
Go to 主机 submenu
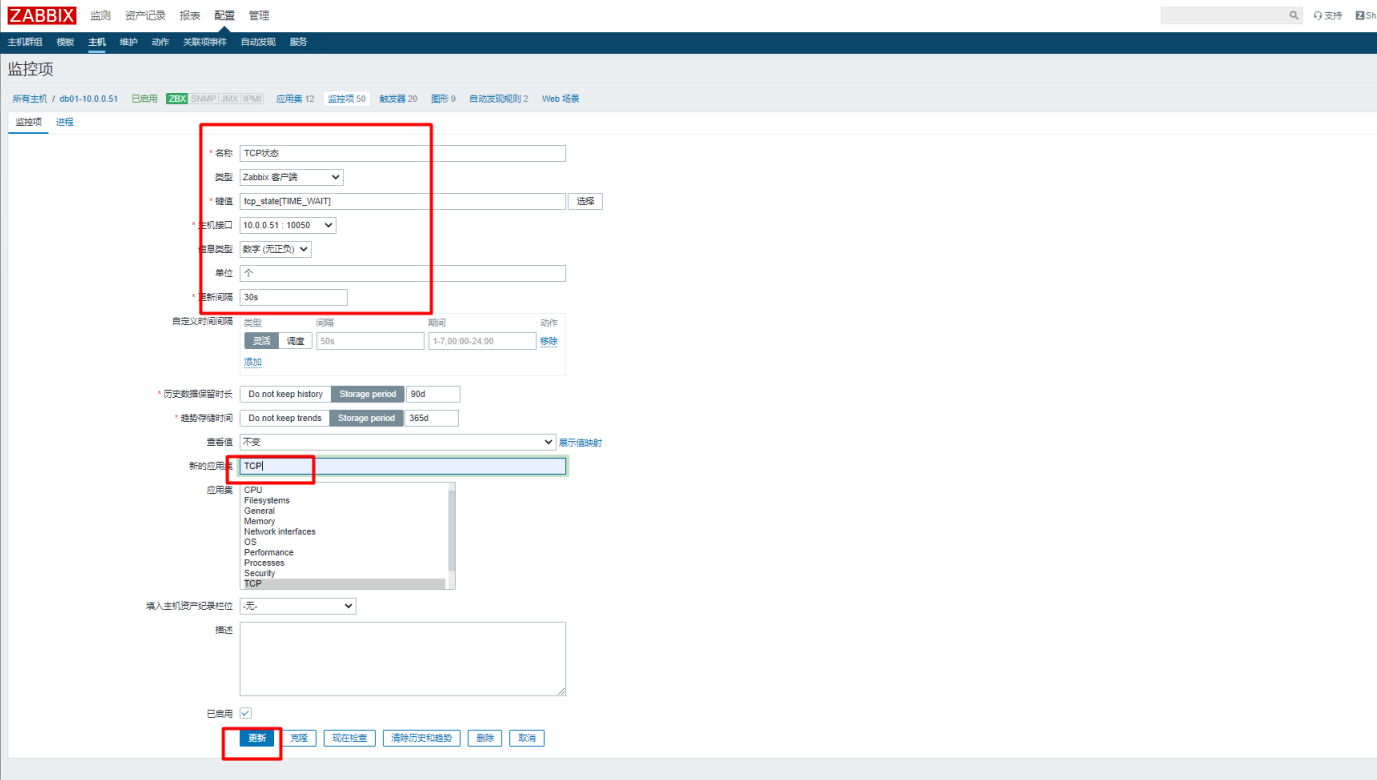(x=97, y=42)
